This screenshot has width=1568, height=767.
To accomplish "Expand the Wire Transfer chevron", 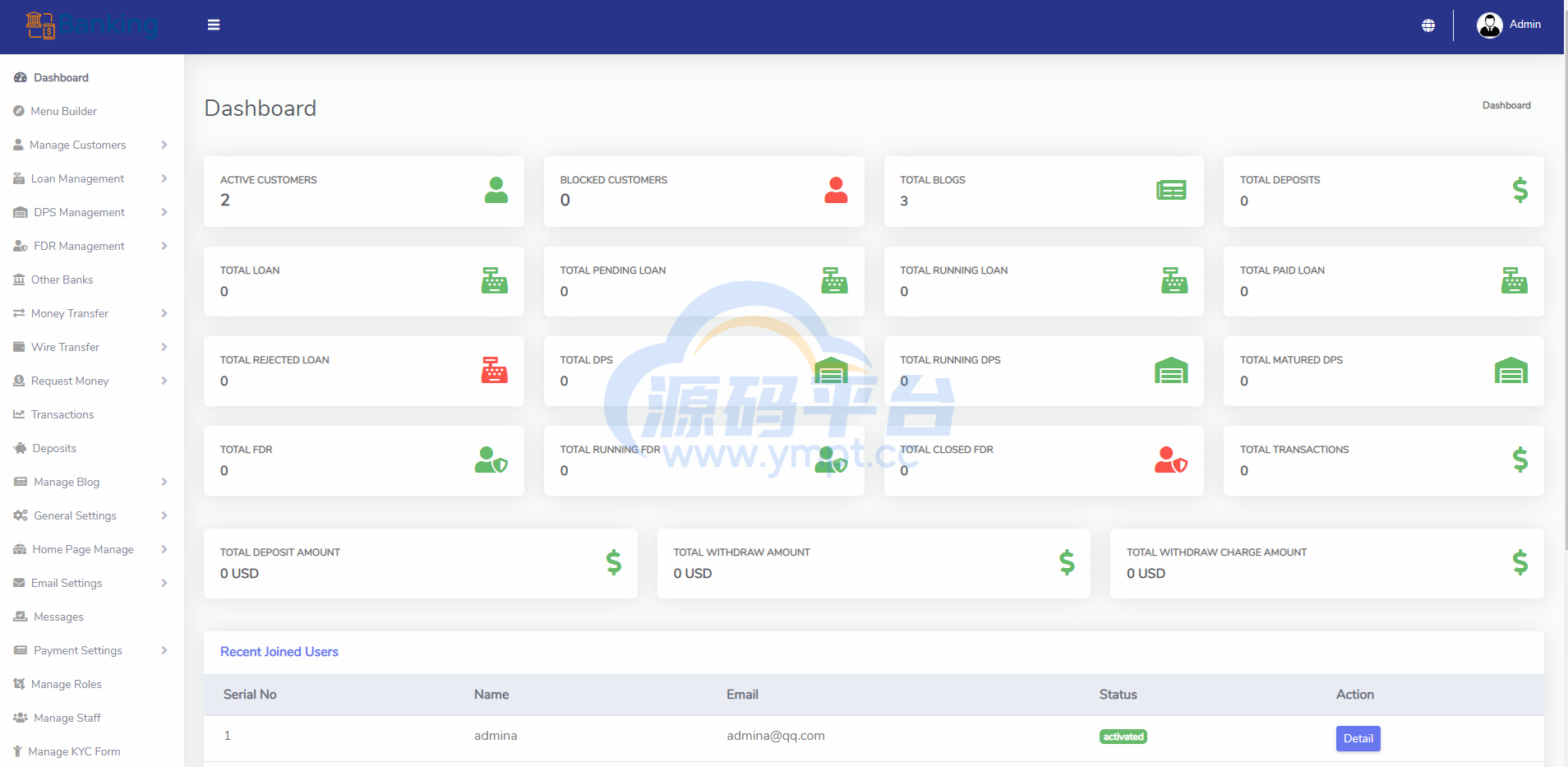I will click(164, 347).
